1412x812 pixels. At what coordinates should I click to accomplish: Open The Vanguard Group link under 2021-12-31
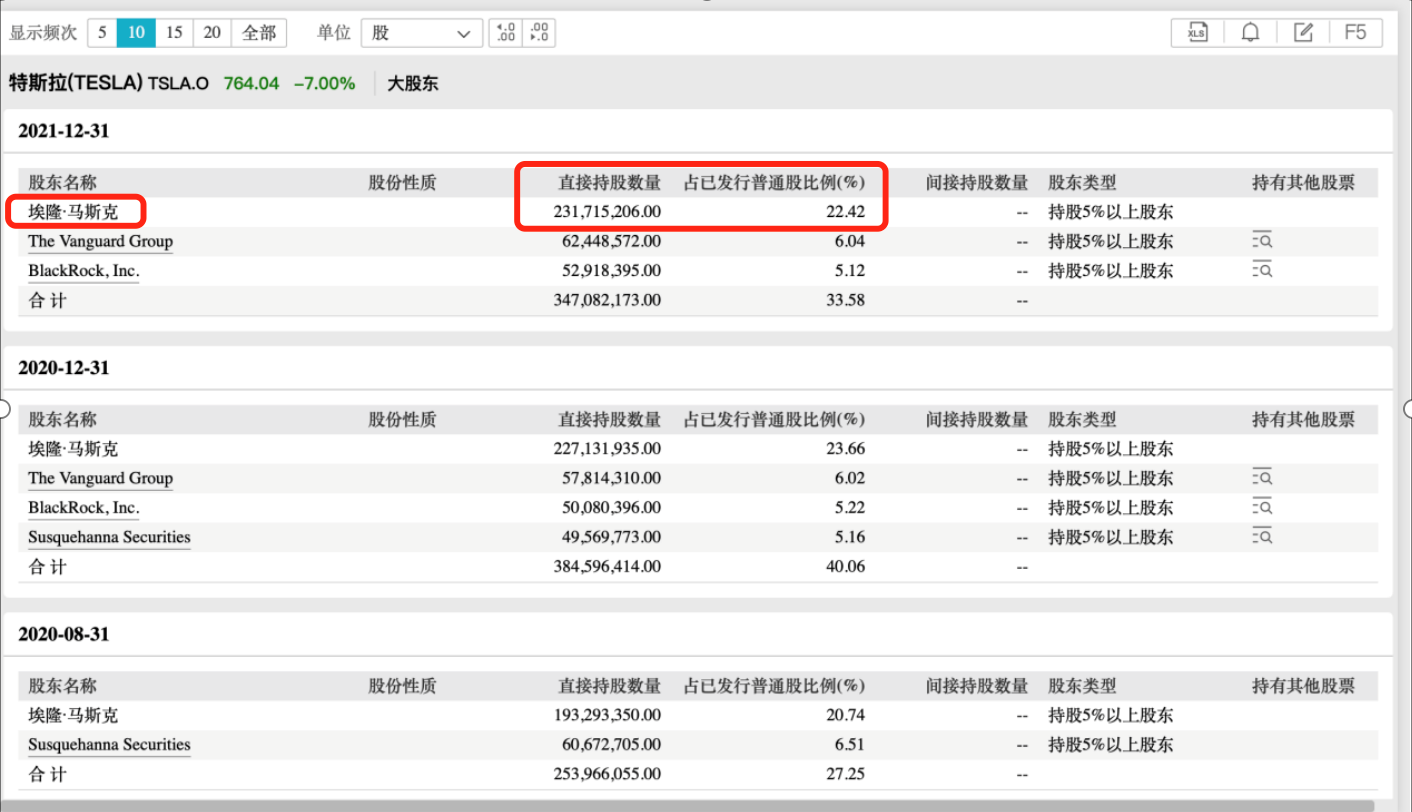click(x=100, y=241)
